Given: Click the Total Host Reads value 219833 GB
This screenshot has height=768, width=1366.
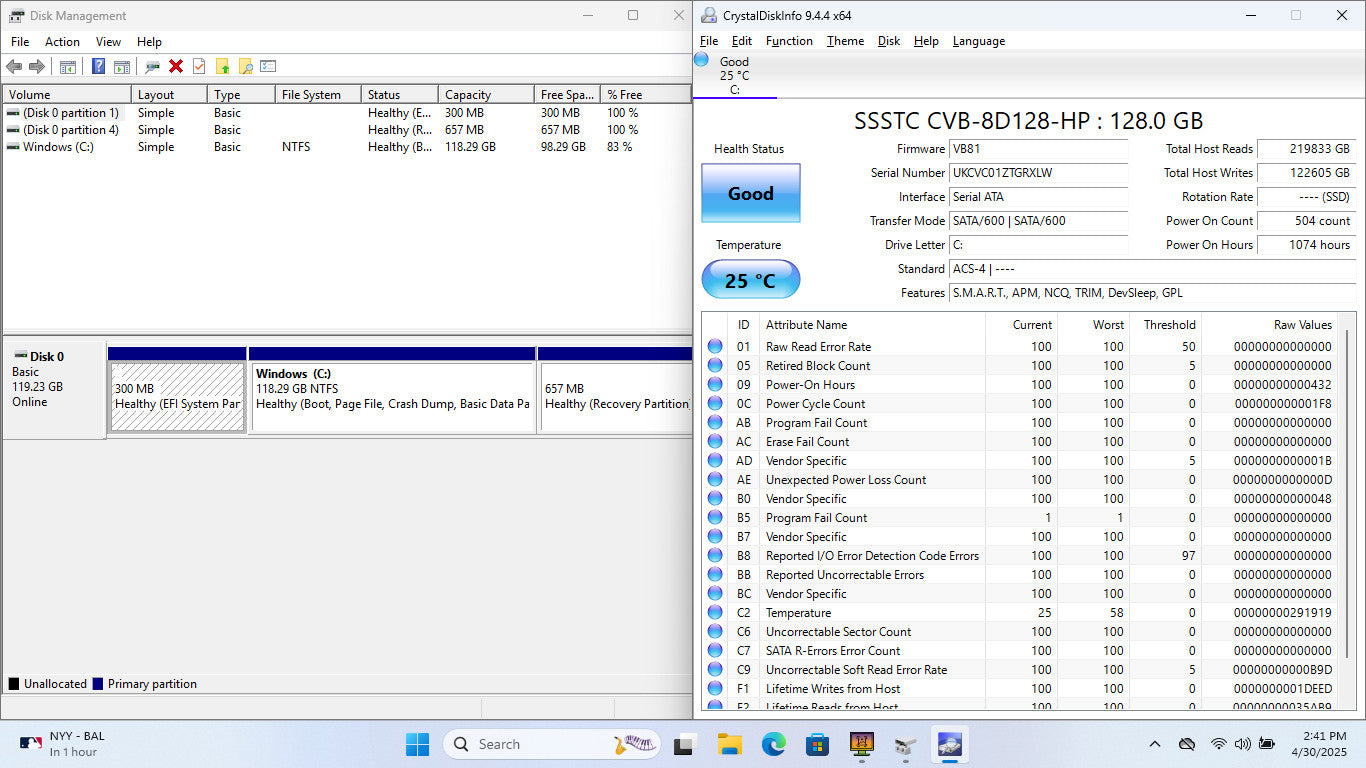Looking at the screenshot, I should (1306, 149).
